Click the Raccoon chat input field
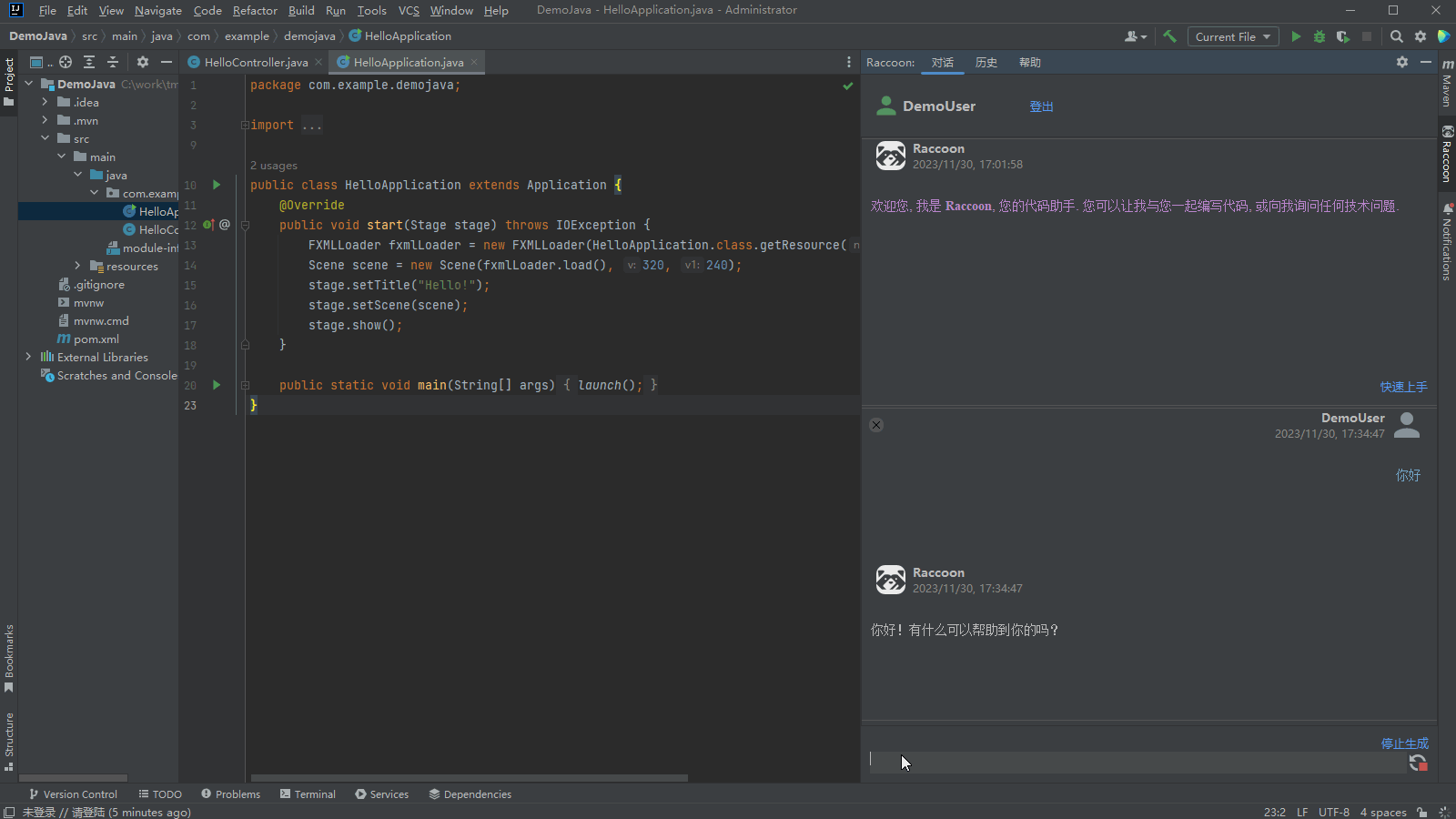 coord(1137,763)
